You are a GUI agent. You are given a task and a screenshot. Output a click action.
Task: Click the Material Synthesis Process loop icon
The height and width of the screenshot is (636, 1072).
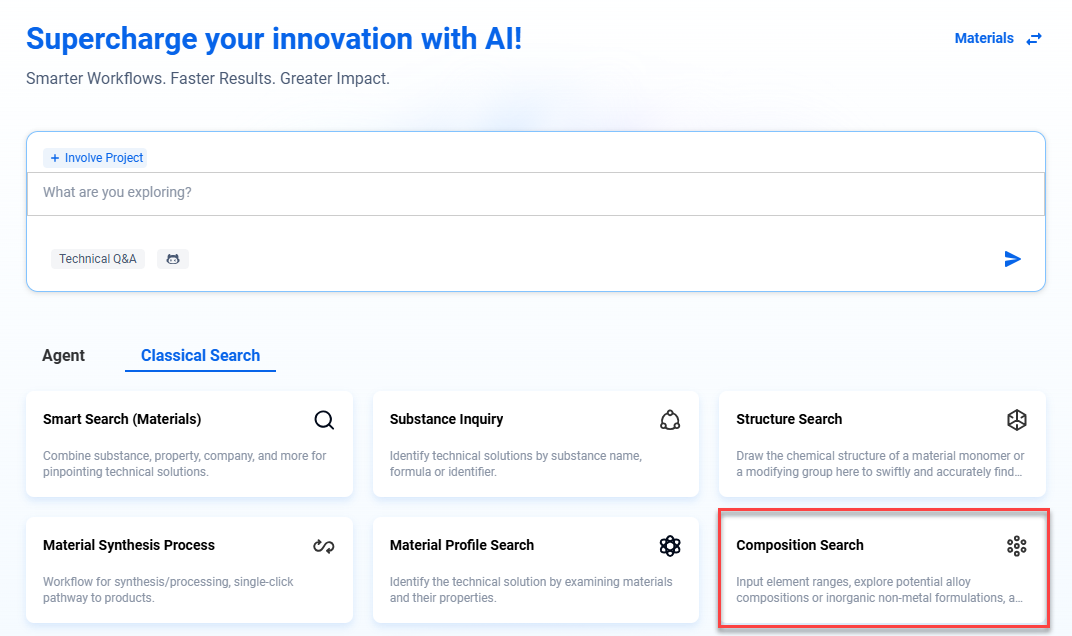[x=324, y=546]
